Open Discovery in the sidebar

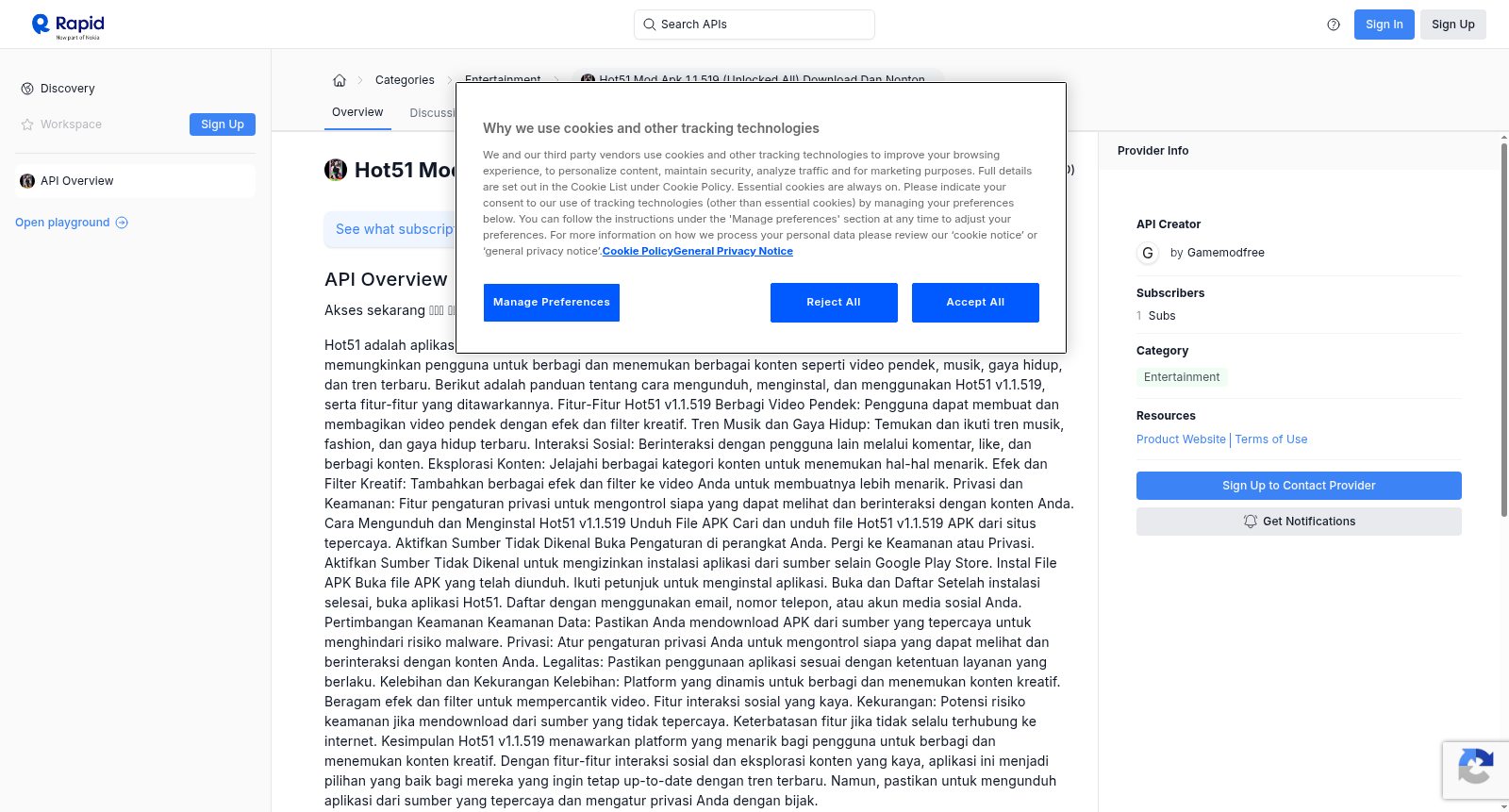pyautogui.click(x=68, y=89)
